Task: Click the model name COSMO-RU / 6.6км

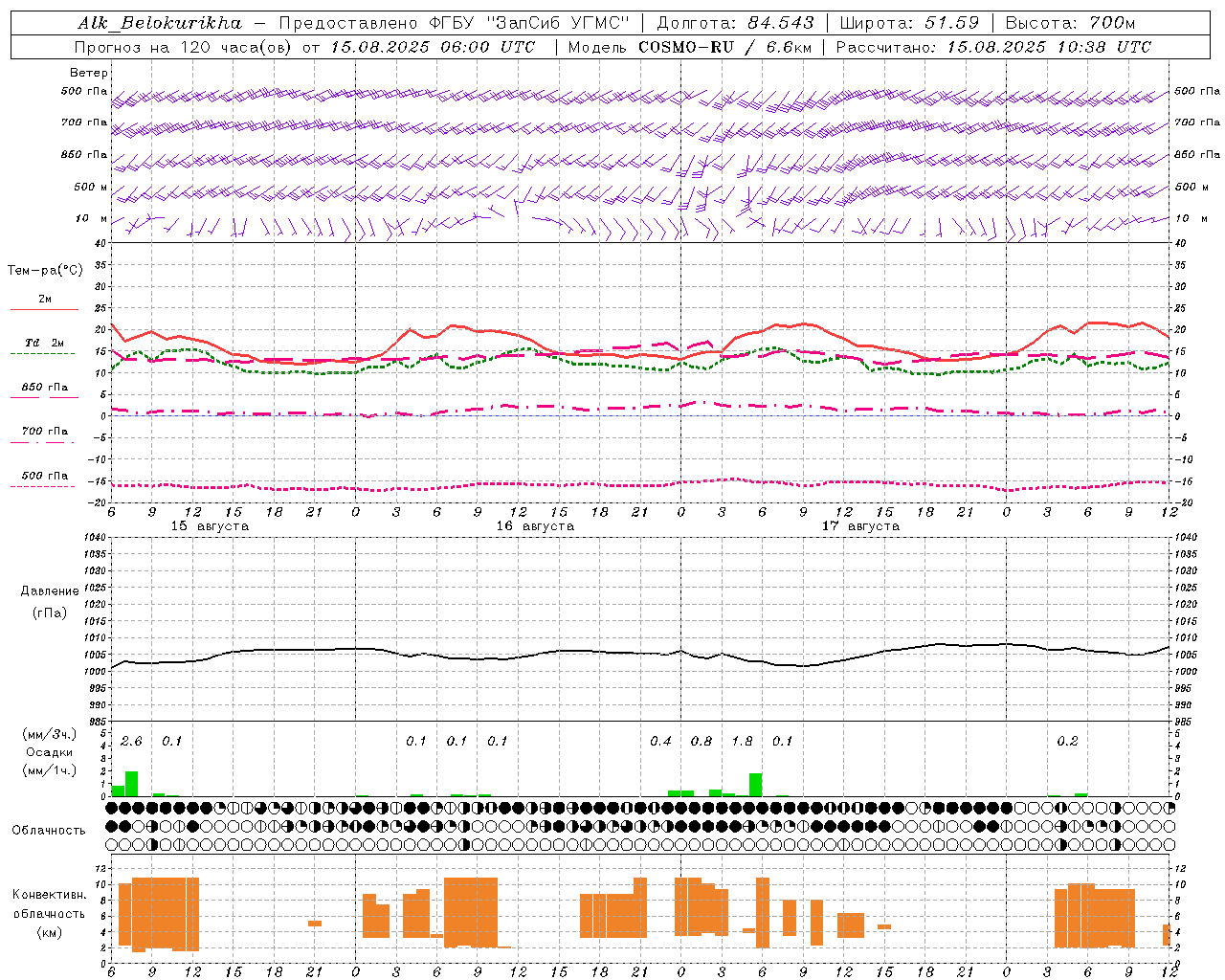Action: coord(724,47)
